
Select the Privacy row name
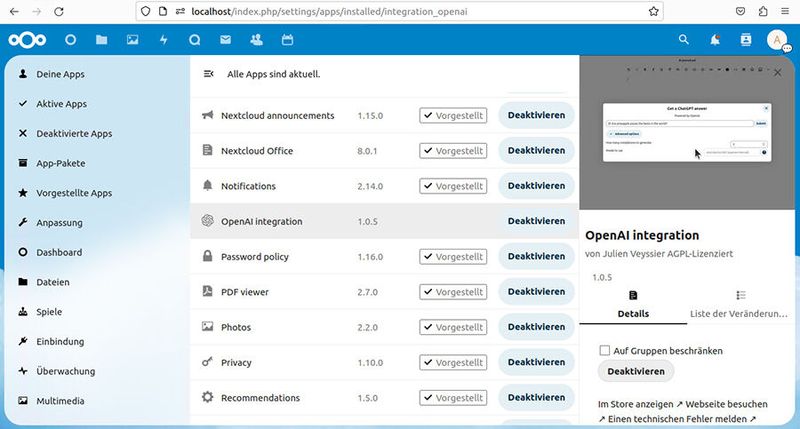coord(236,363)
